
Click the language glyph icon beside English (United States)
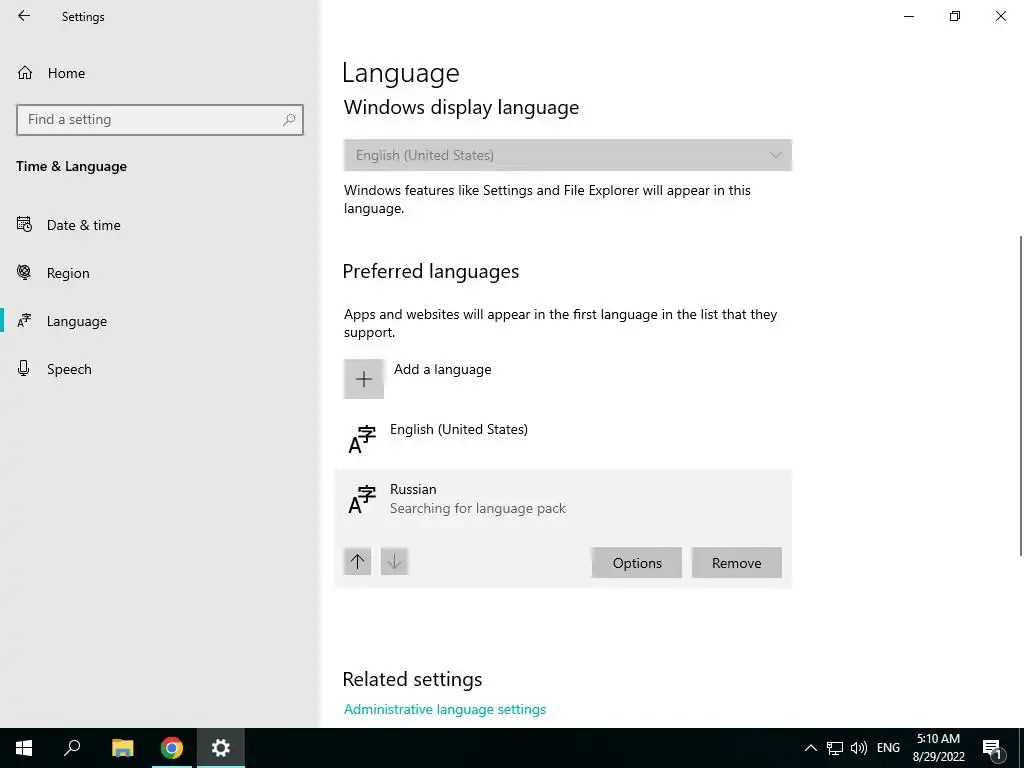(362, 439)
